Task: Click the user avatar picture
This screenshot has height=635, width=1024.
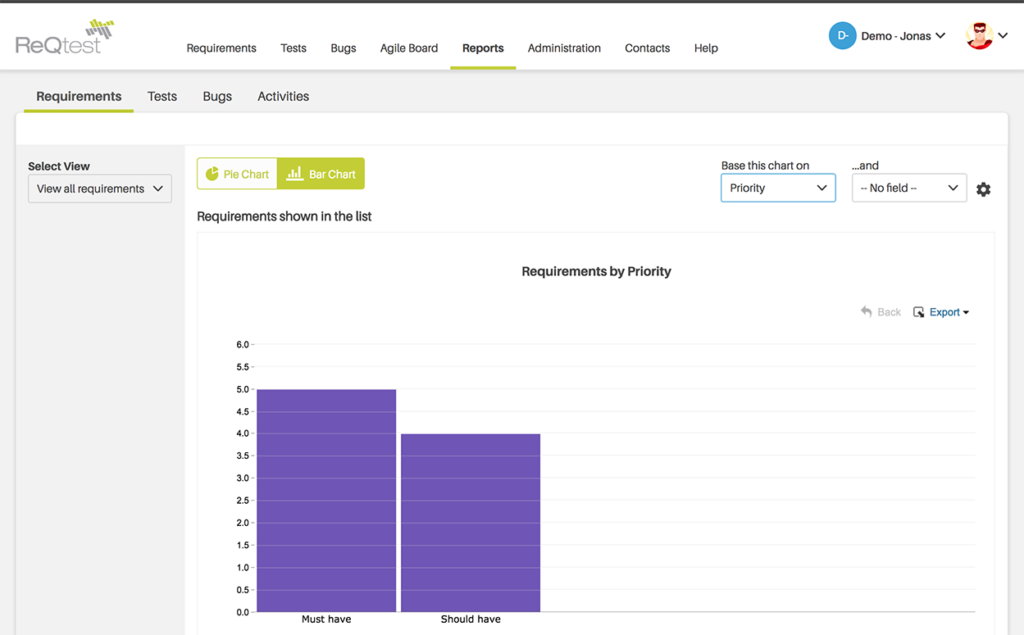Action: click(x=979, y=36)
